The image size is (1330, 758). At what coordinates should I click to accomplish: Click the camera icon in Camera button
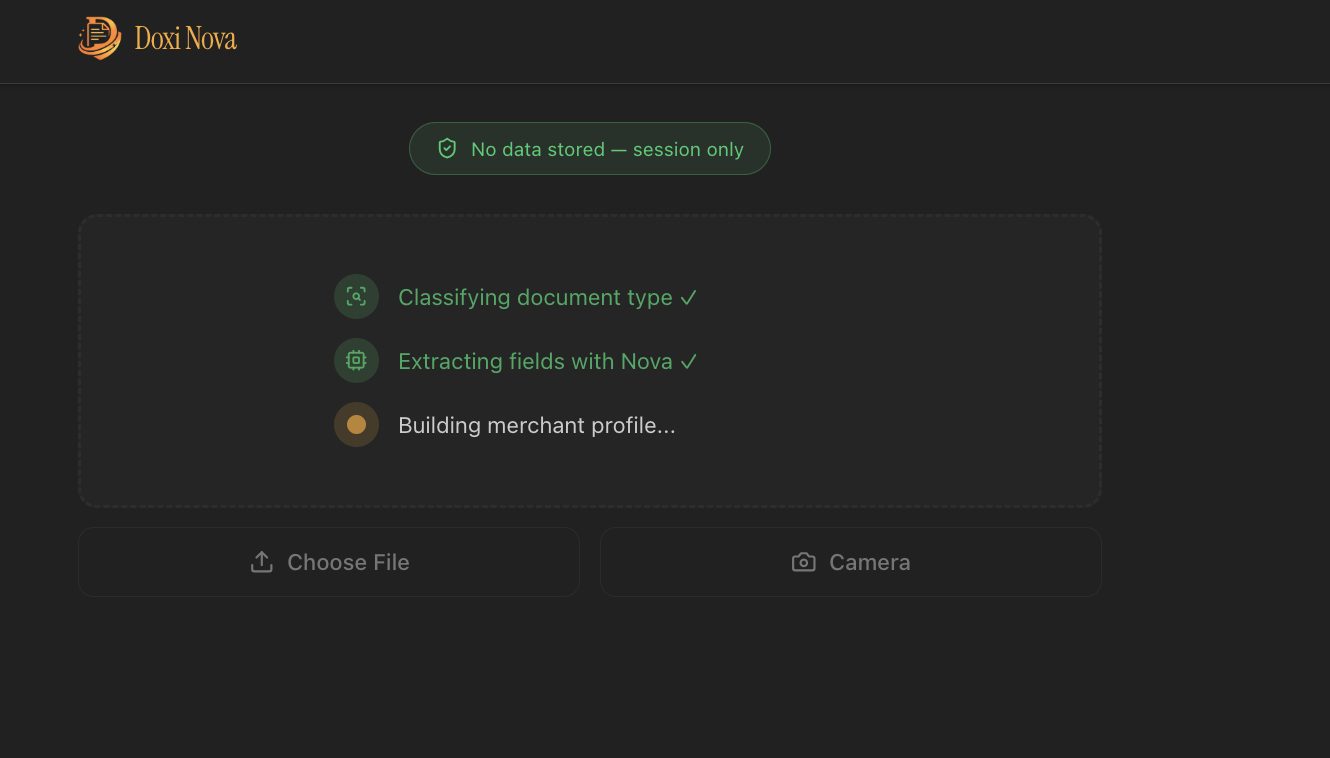(803, 562)
